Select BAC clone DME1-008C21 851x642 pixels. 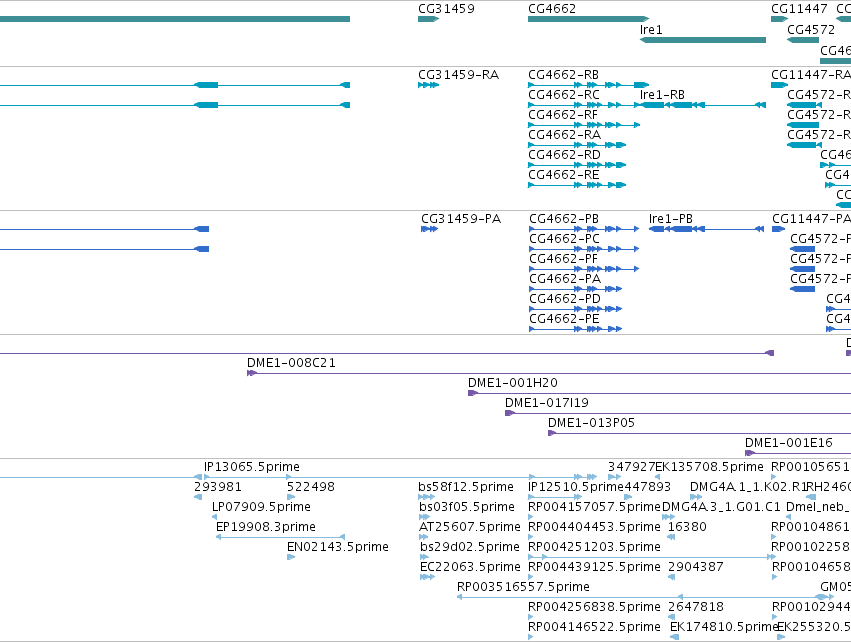[291, 363]
